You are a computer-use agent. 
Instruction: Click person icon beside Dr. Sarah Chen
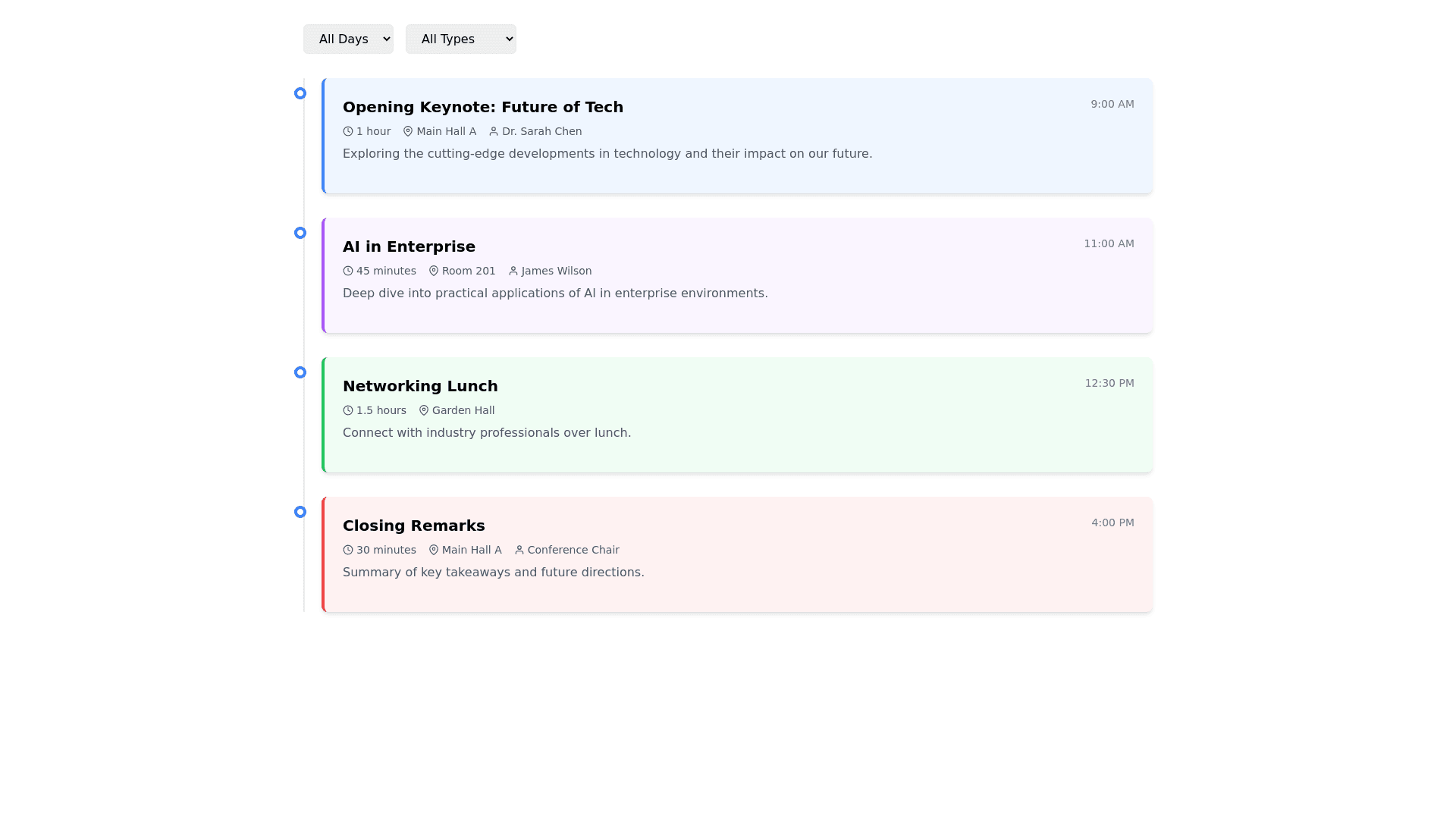pyautogui.click(x=494, y=131)
